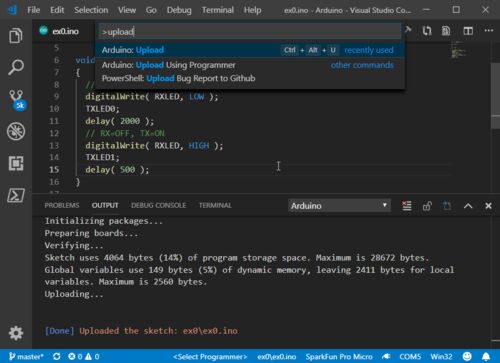Switch to the Terminal tab

click(x=215, y=205)
